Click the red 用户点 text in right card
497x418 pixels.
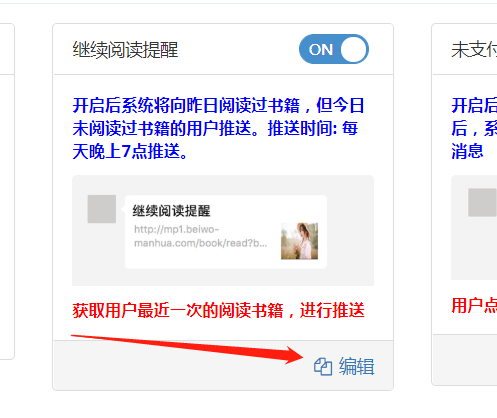(474, 306)
